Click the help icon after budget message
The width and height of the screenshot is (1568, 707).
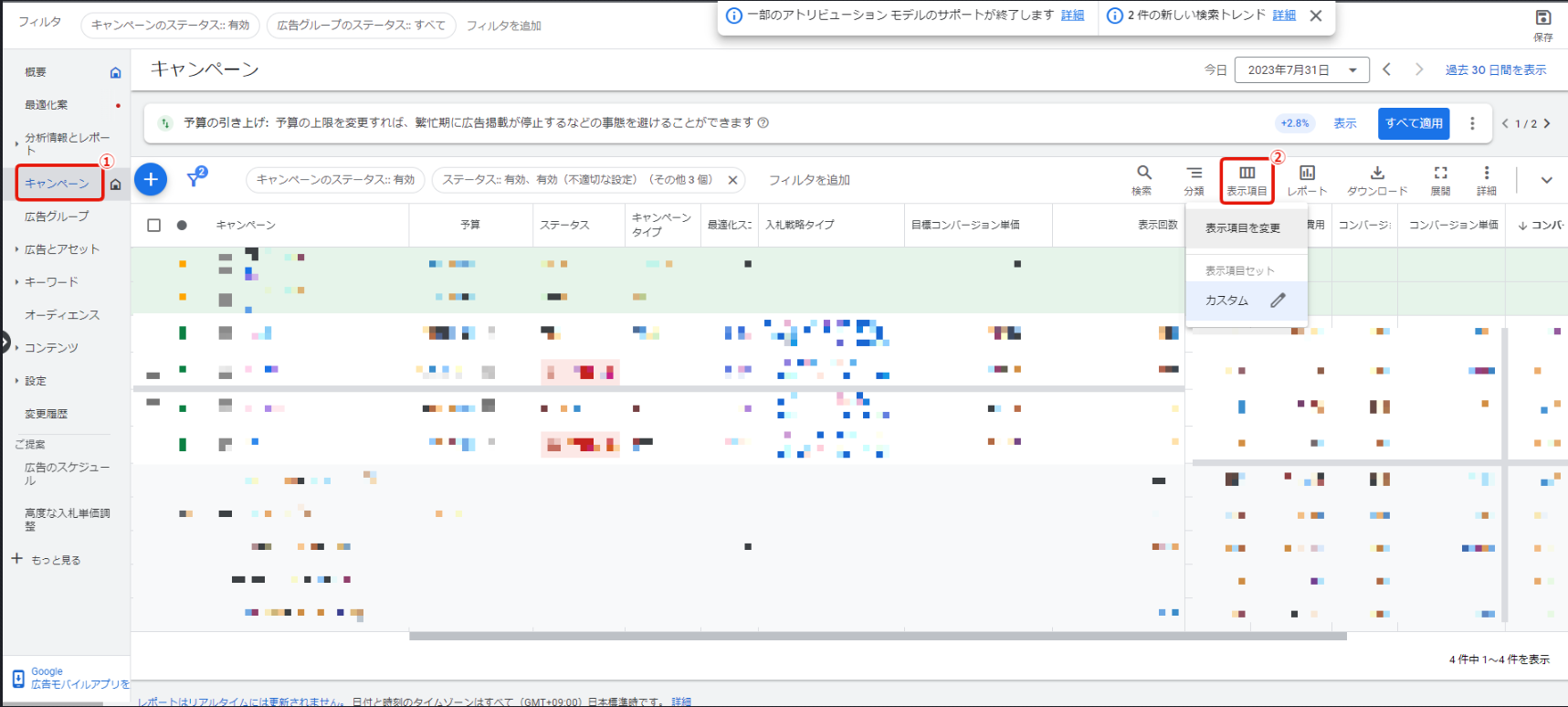coord(763,122)
